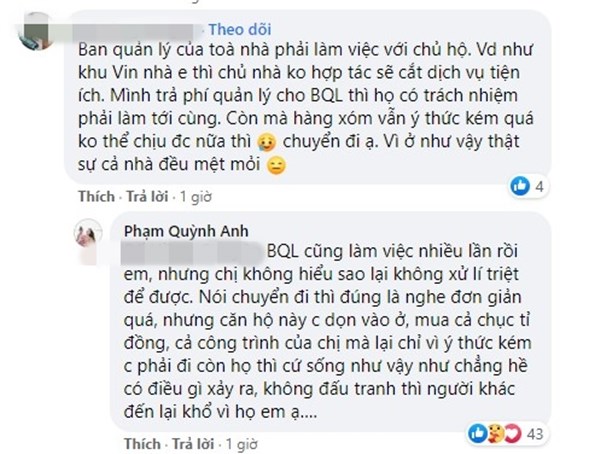This screenshot has height=454, width=600.
Task: Click the blue like reaction icon with 4
Action: [548, 184]
